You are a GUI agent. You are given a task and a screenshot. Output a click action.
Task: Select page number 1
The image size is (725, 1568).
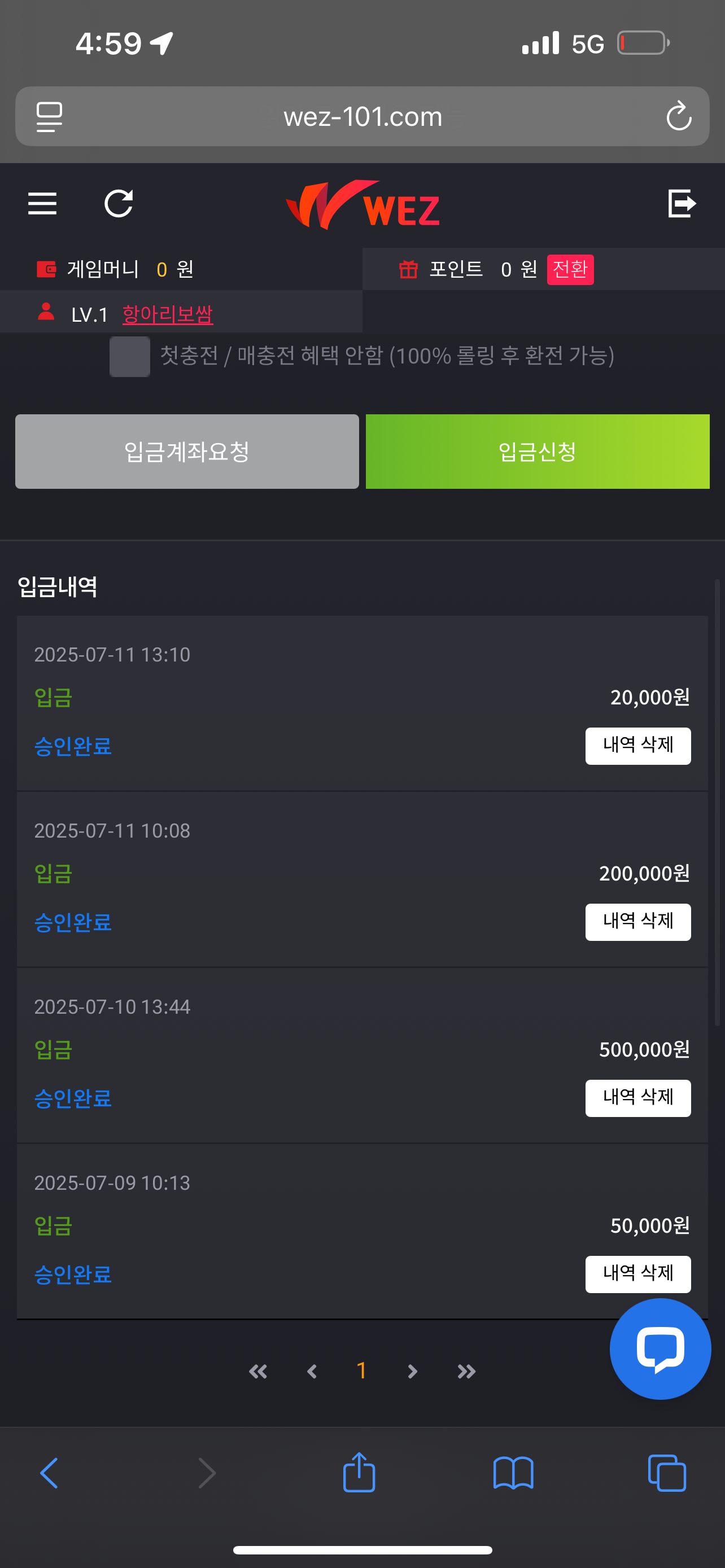pos(361,1371)
